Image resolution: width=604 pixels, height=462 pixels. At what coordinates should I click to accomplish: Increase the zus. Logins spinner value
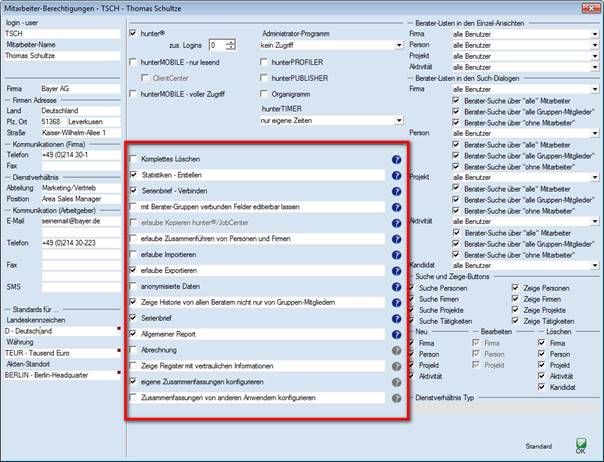tap(232, 42)
